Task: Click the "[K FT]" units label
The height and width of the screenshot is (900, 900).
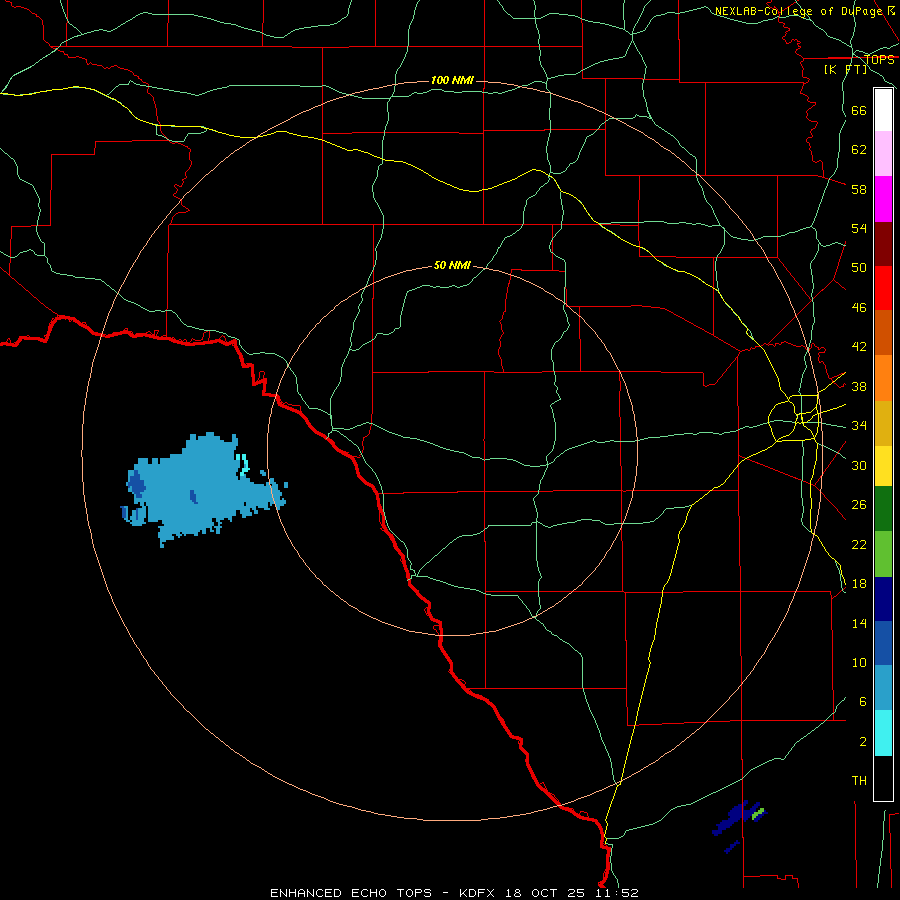Action: click(x=845, y=69)
